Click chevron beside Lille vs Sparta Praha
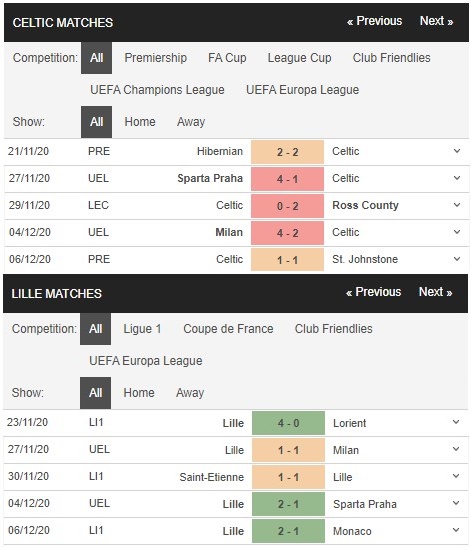 456,503
